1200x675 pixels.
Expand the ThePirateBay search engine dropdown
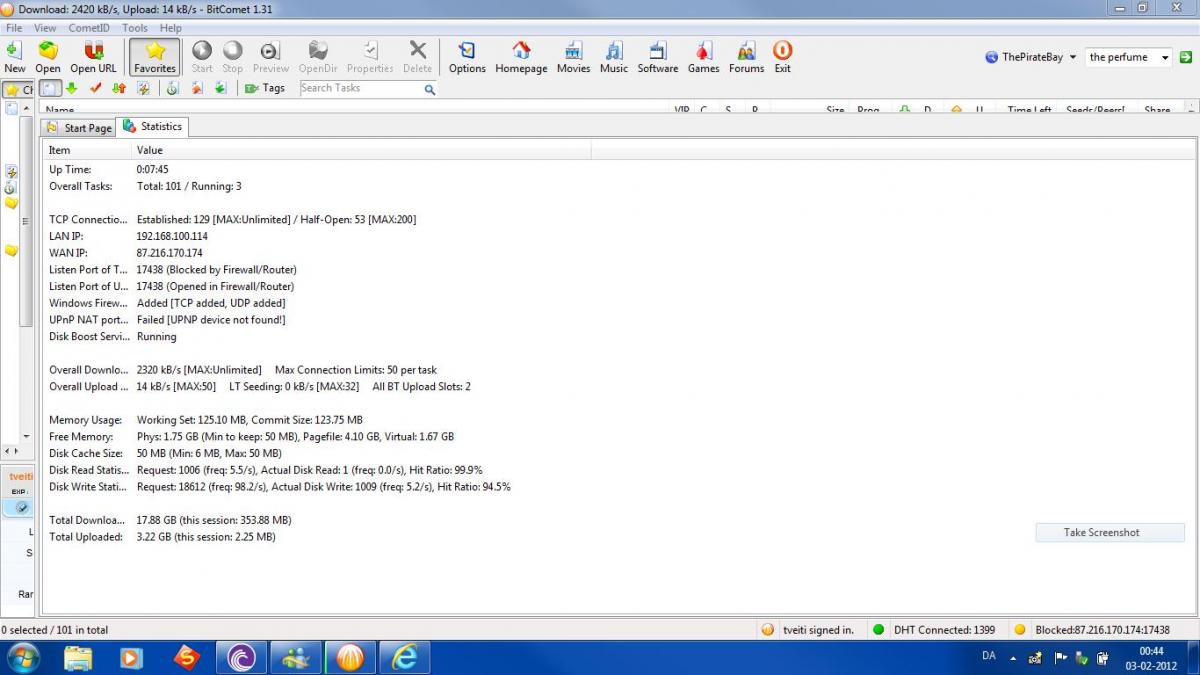1072,58
